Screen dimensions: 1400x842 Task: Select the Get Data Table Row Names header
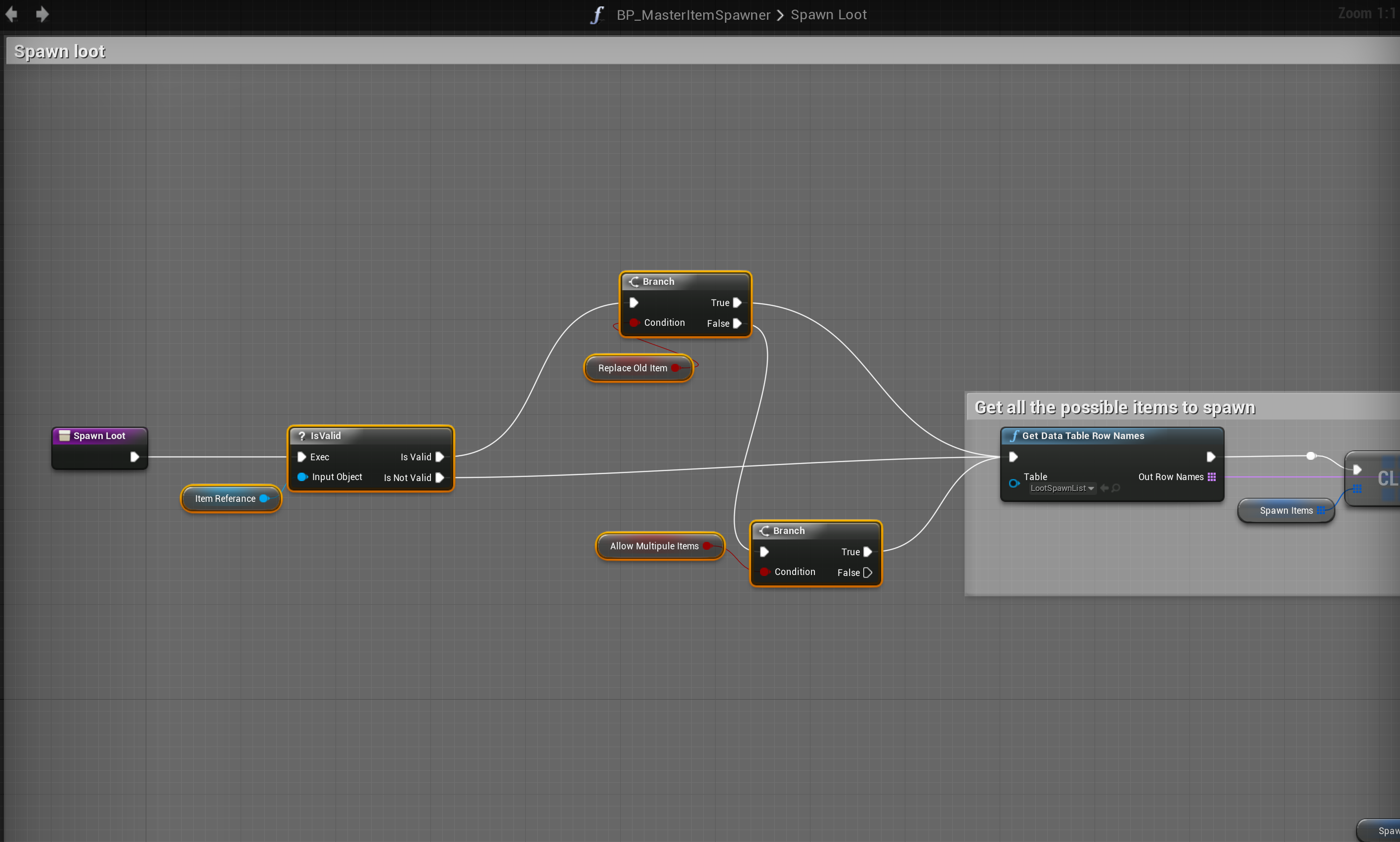1082,436
